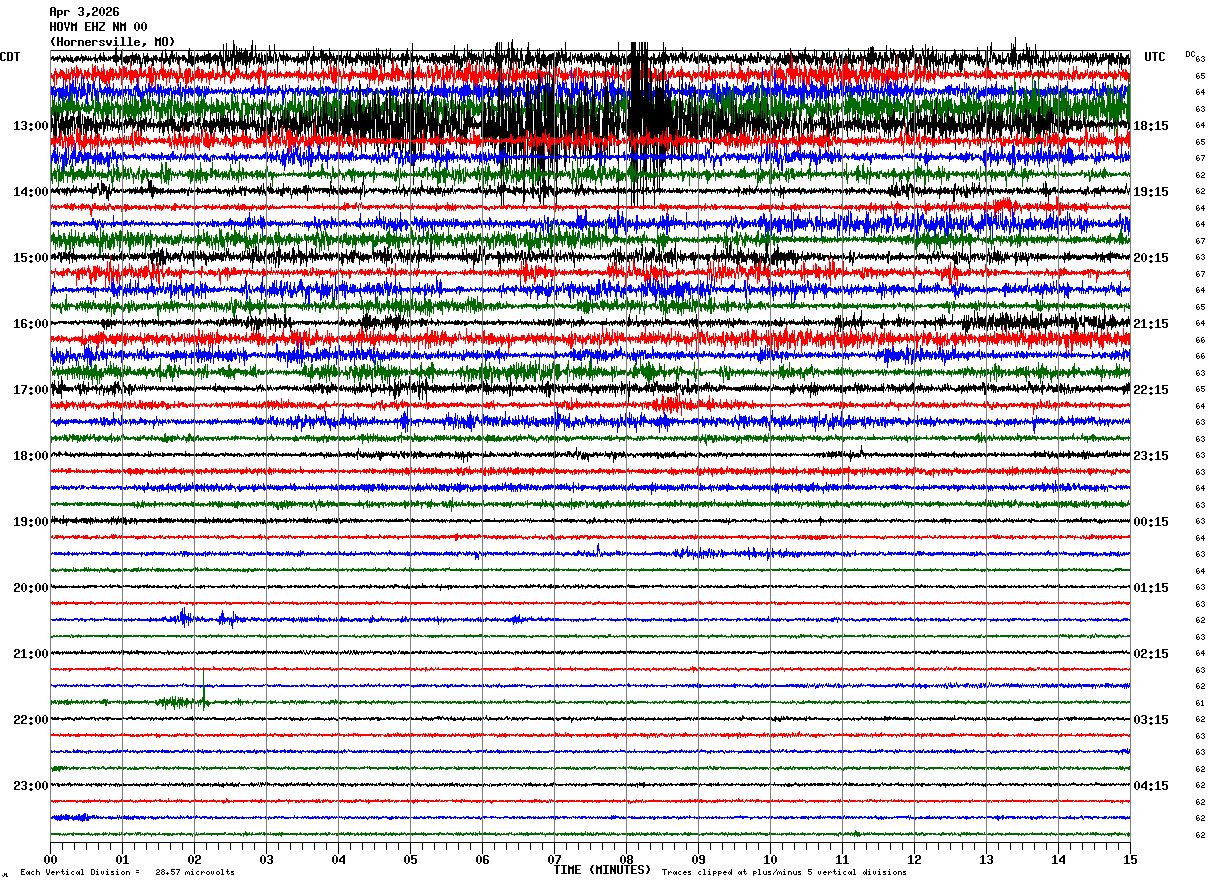Select the "11" minute axis label
Image resolution: width=1210 pixels, height=886 pixels.
click(x=842, y=859)
